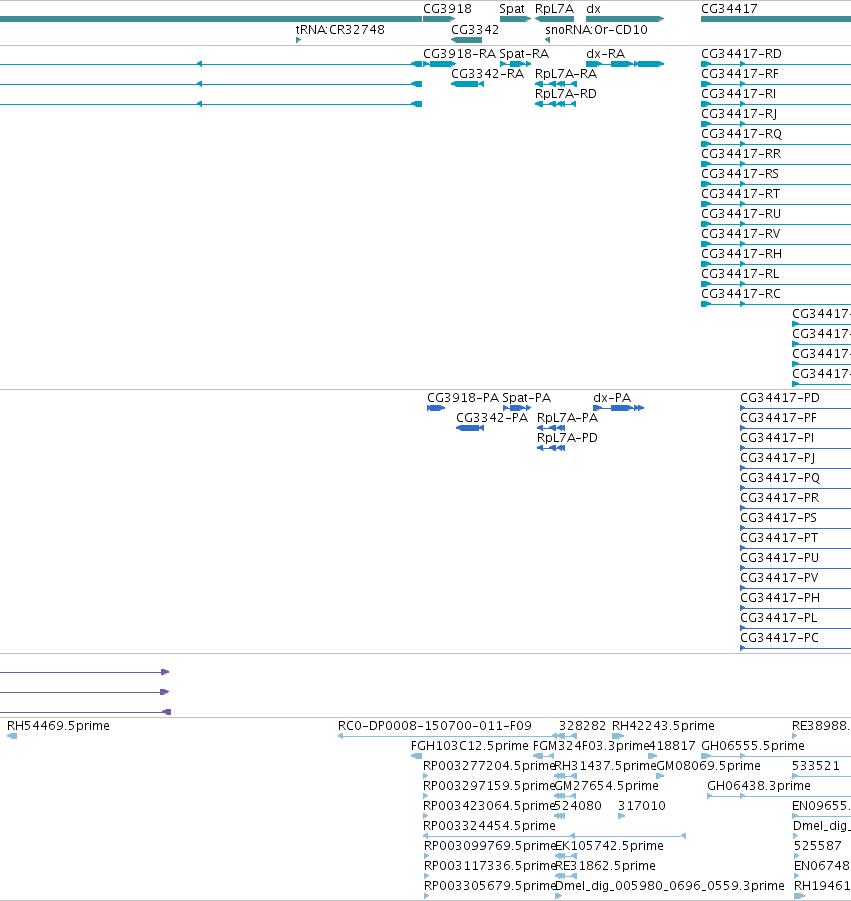Click the Dmel_dig_005980_0696_0559.3prime label

[669, 886]
